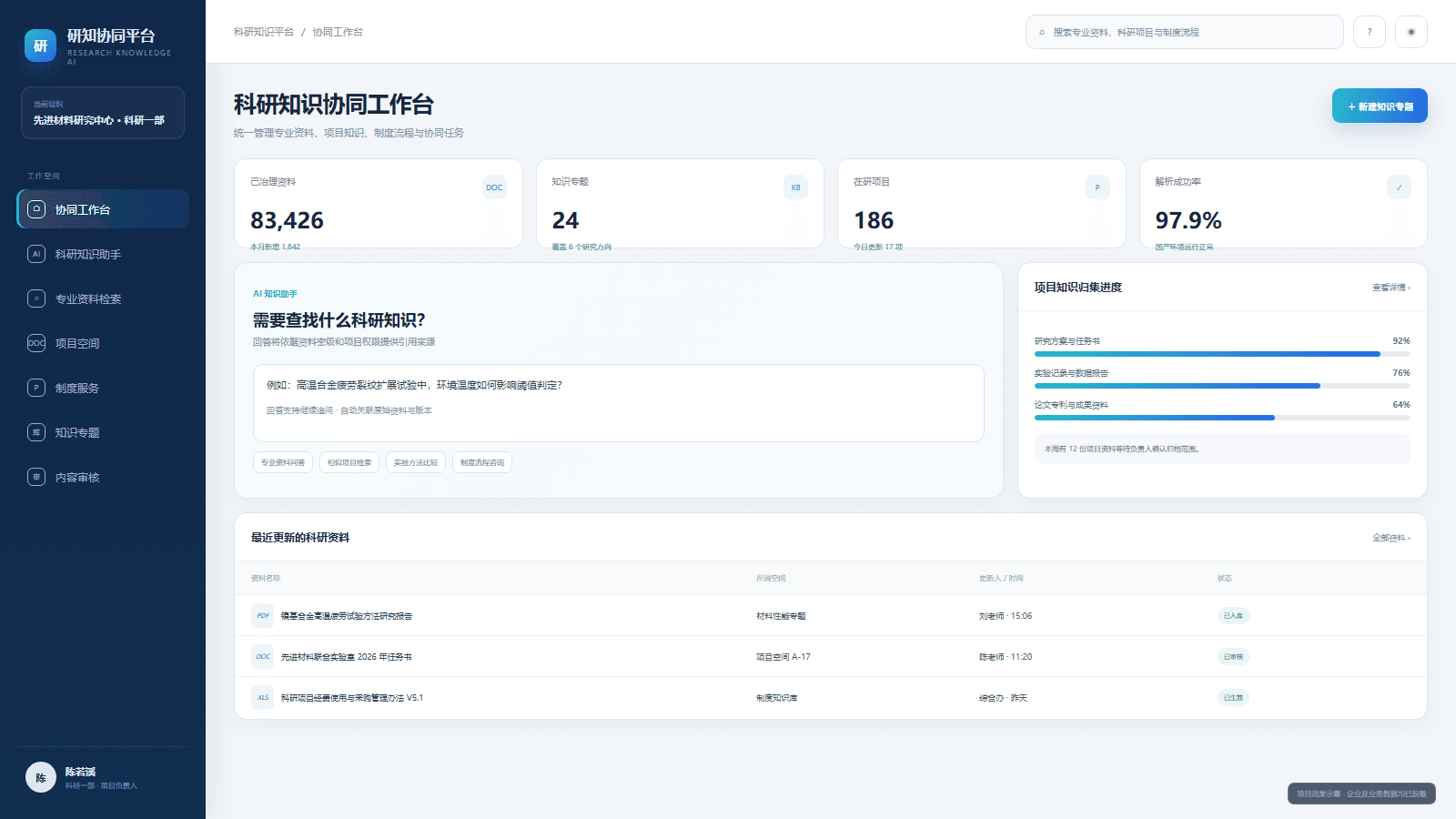The image size is (1456, 819).
Task: Click the 研 platform logo icon
Action: click(40, 45)
